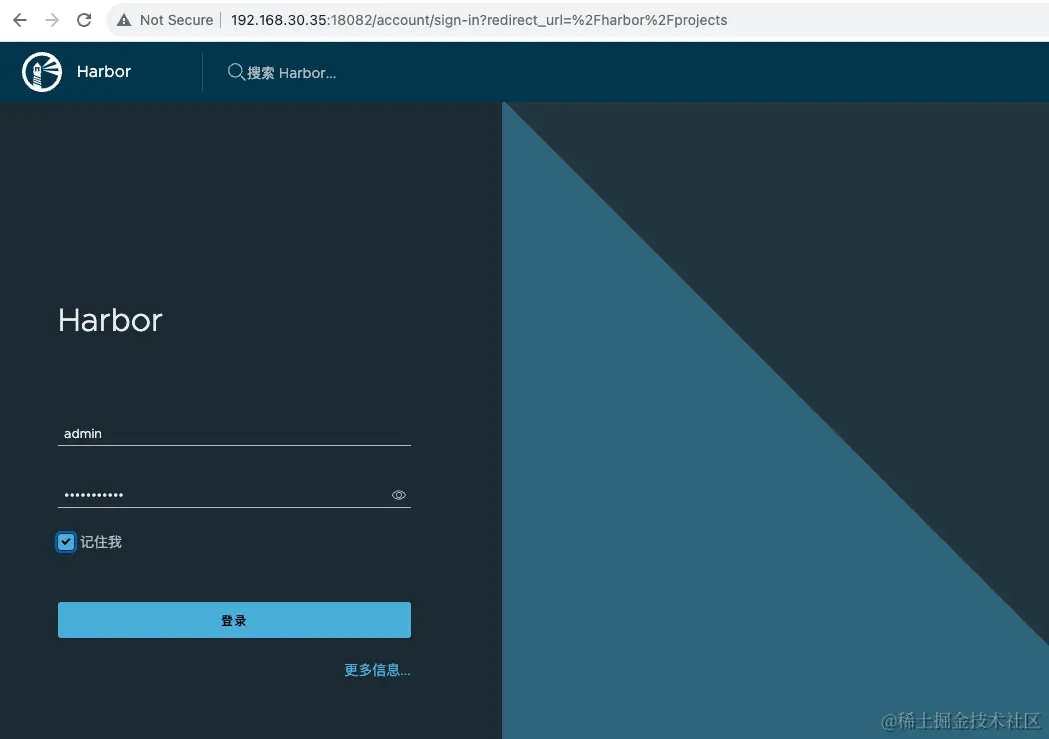Click the browser back arrow
The image size is (1049, 739).
pos(20,20)
